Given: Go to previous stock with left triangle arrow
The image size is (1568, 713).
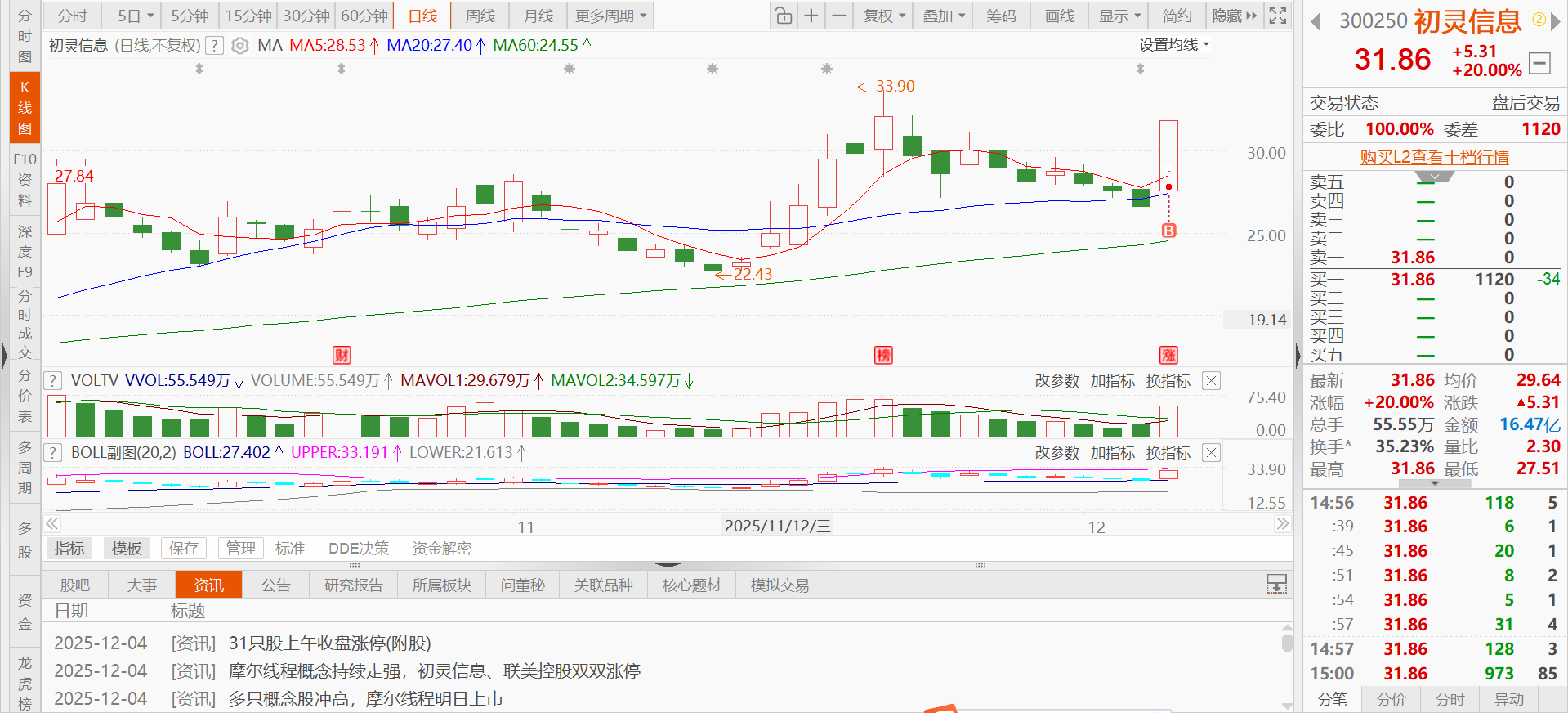Looking at the screenshot, I should point(1316,21).
